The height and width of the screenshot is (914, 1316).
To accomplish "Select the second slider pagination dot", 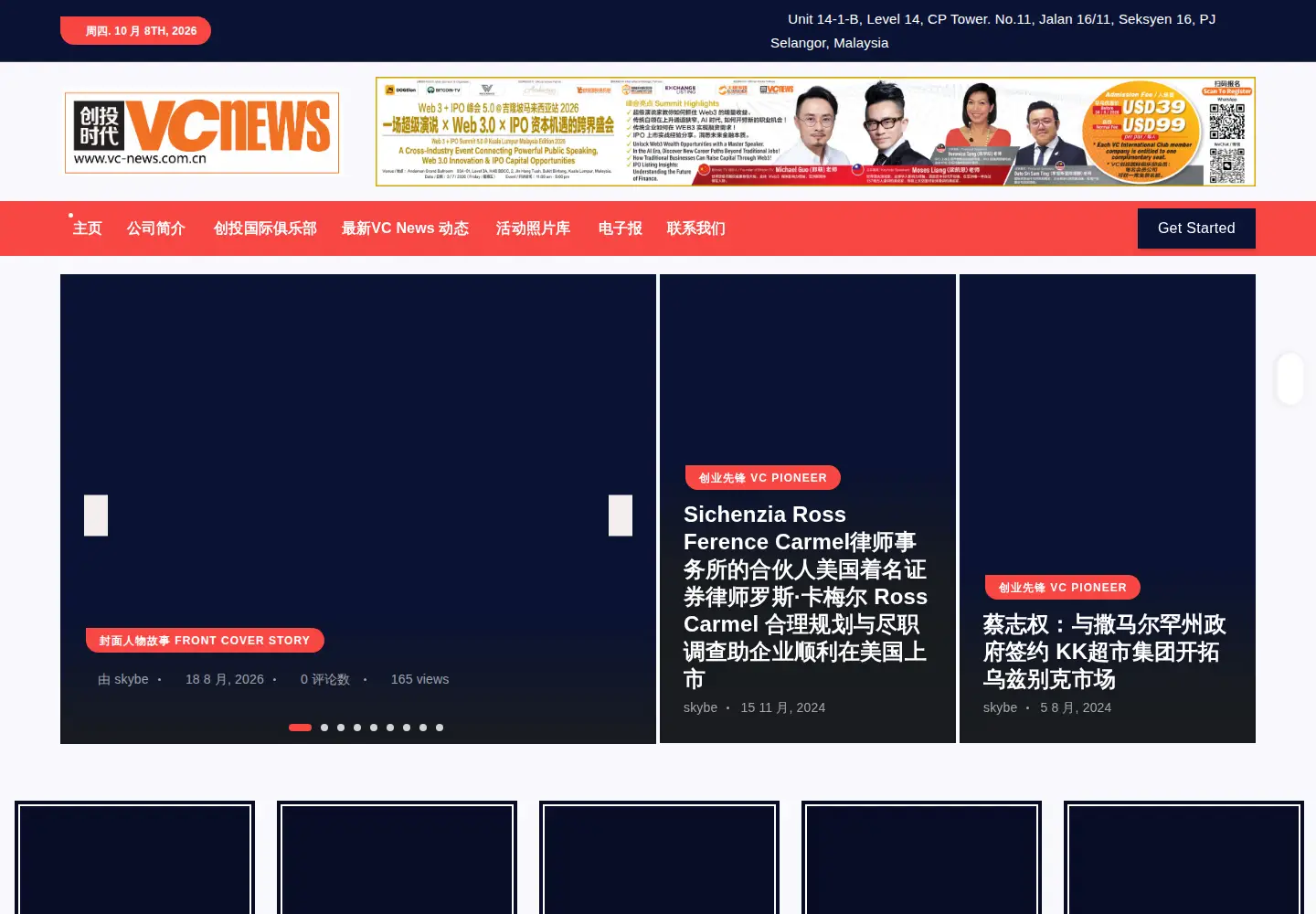I will point(324,728).
